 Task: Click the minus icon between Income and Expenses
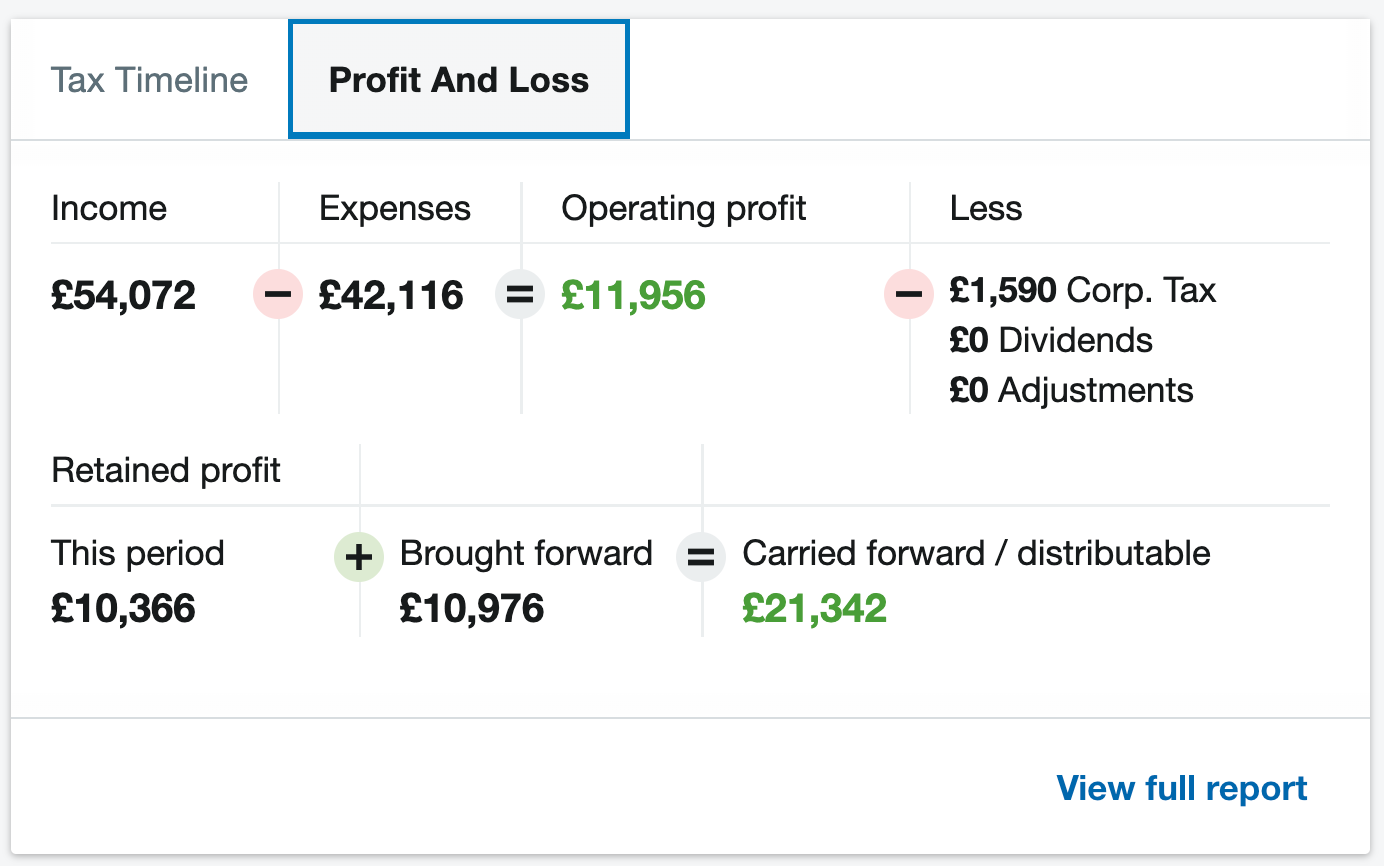click(x=278, y=295)
